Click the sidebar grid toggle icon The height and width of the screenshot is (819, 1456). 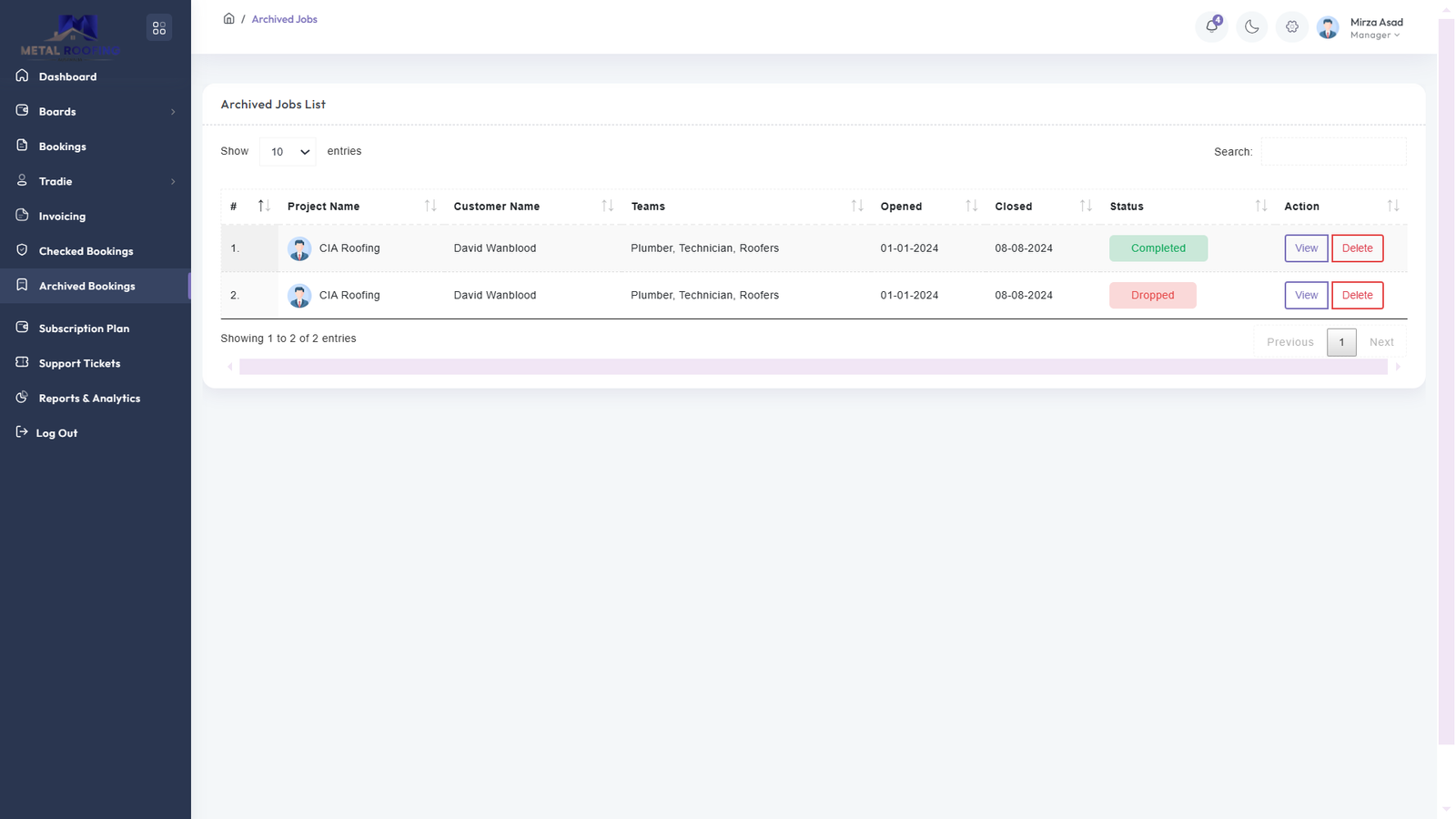159,28
